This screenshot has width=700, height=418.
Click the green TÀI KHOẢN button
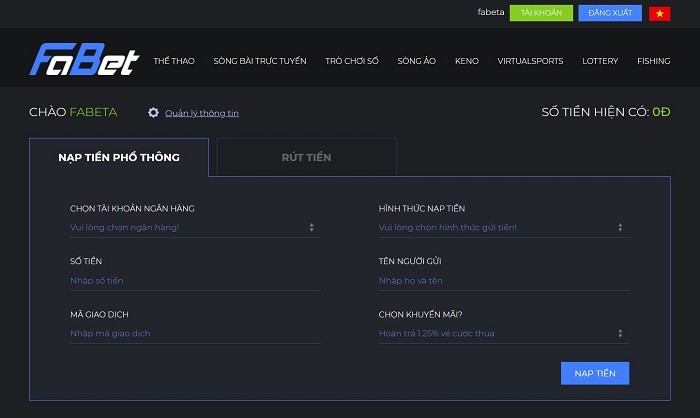click(541, 13)
